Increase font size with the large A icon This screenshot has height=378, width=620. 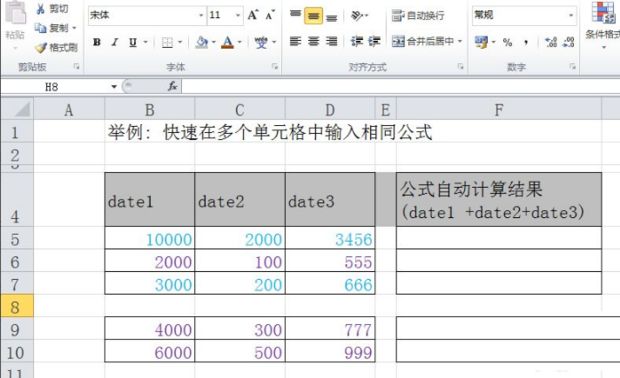252,15
